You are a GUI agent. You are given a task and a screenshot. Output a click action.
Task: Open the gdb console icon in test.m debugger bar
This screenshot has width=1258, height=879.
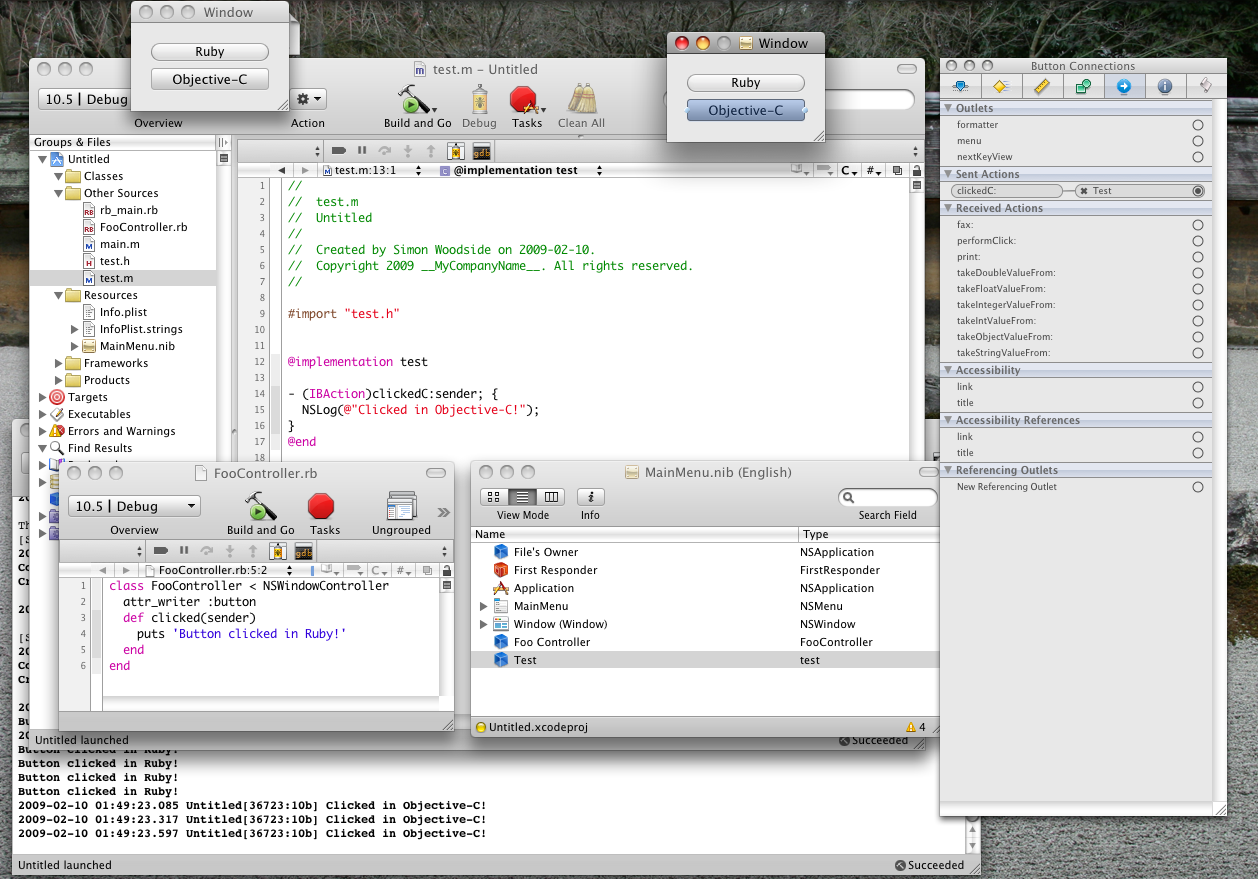coord(481,151)
